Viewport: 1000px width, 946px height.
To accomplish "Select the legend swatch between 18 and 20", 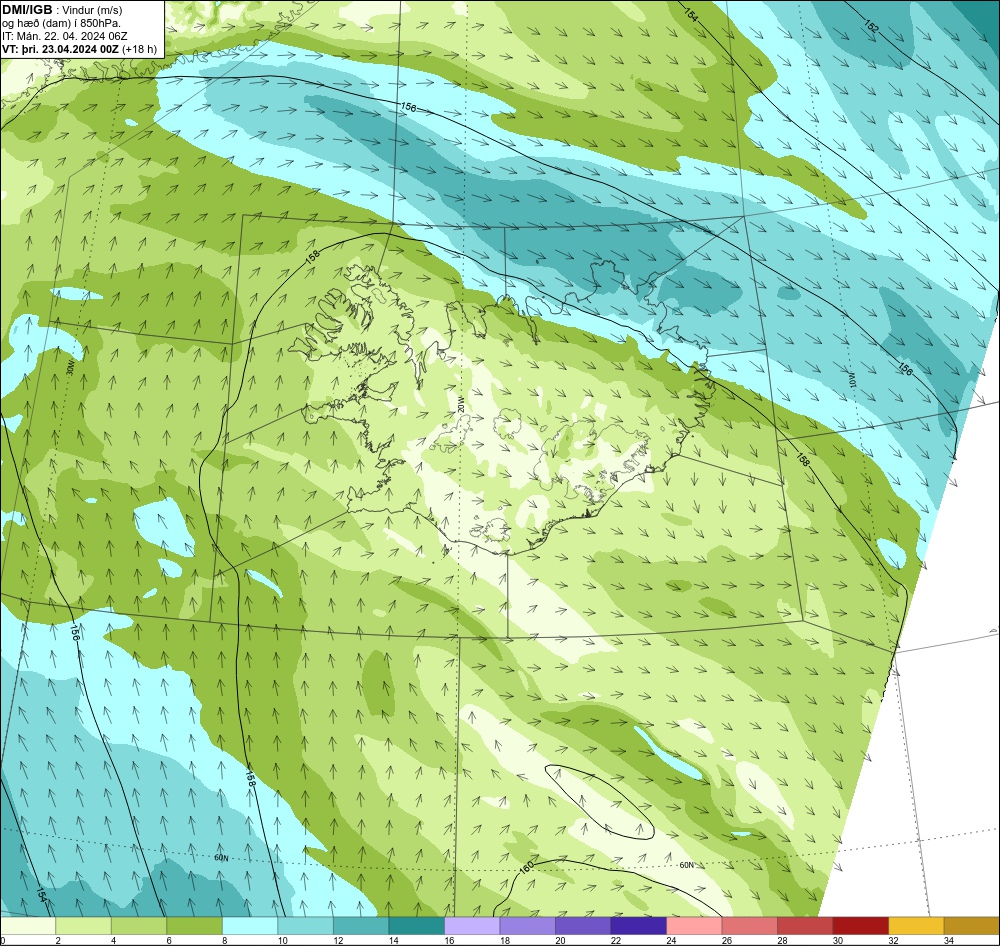I will [x=527, y=926].
